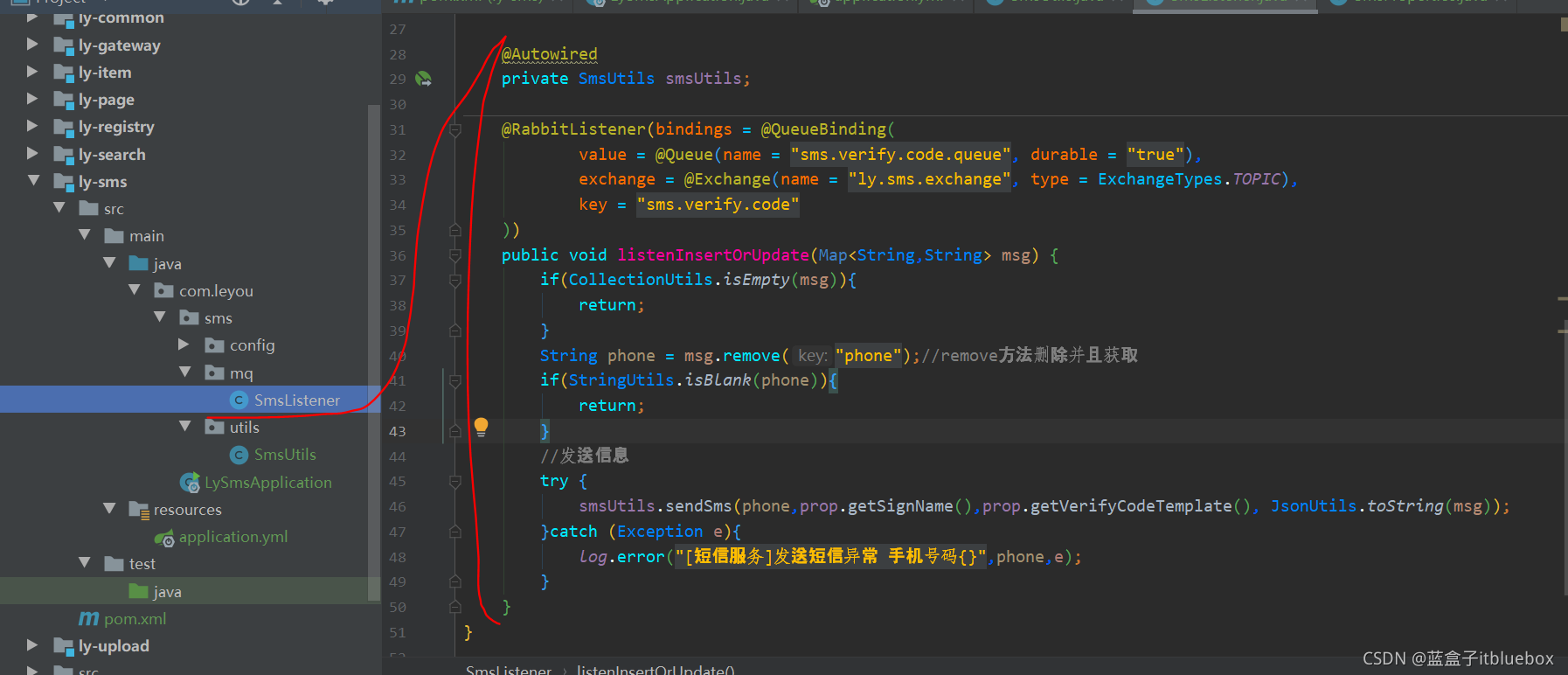Screen dimensions: 1568x675
Task: Click the ly-registry module folder icon
Action: [x=63, y=128]
